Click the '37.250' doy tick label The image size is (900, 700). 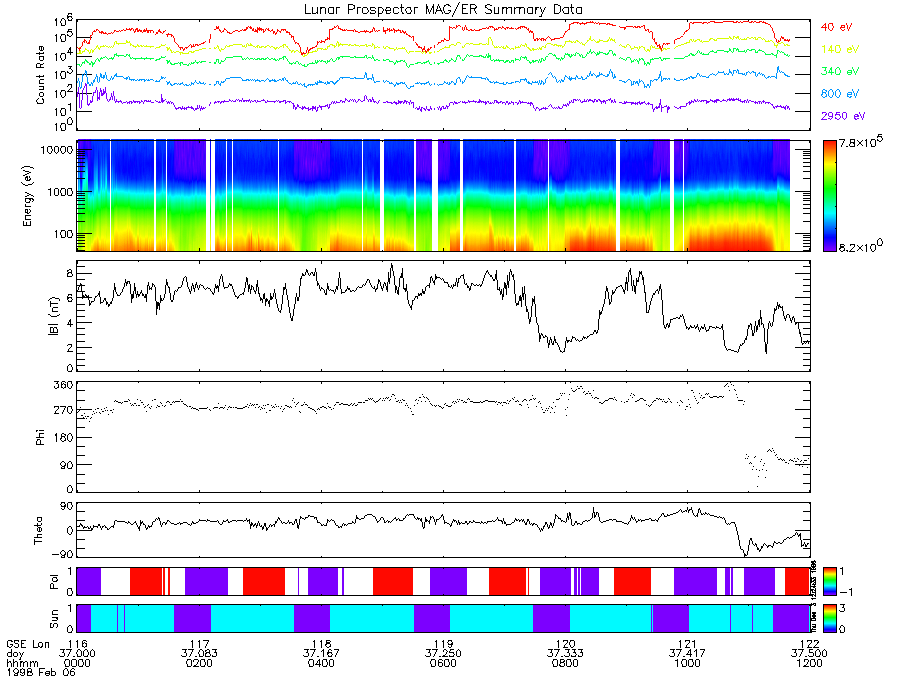(443, 654)
